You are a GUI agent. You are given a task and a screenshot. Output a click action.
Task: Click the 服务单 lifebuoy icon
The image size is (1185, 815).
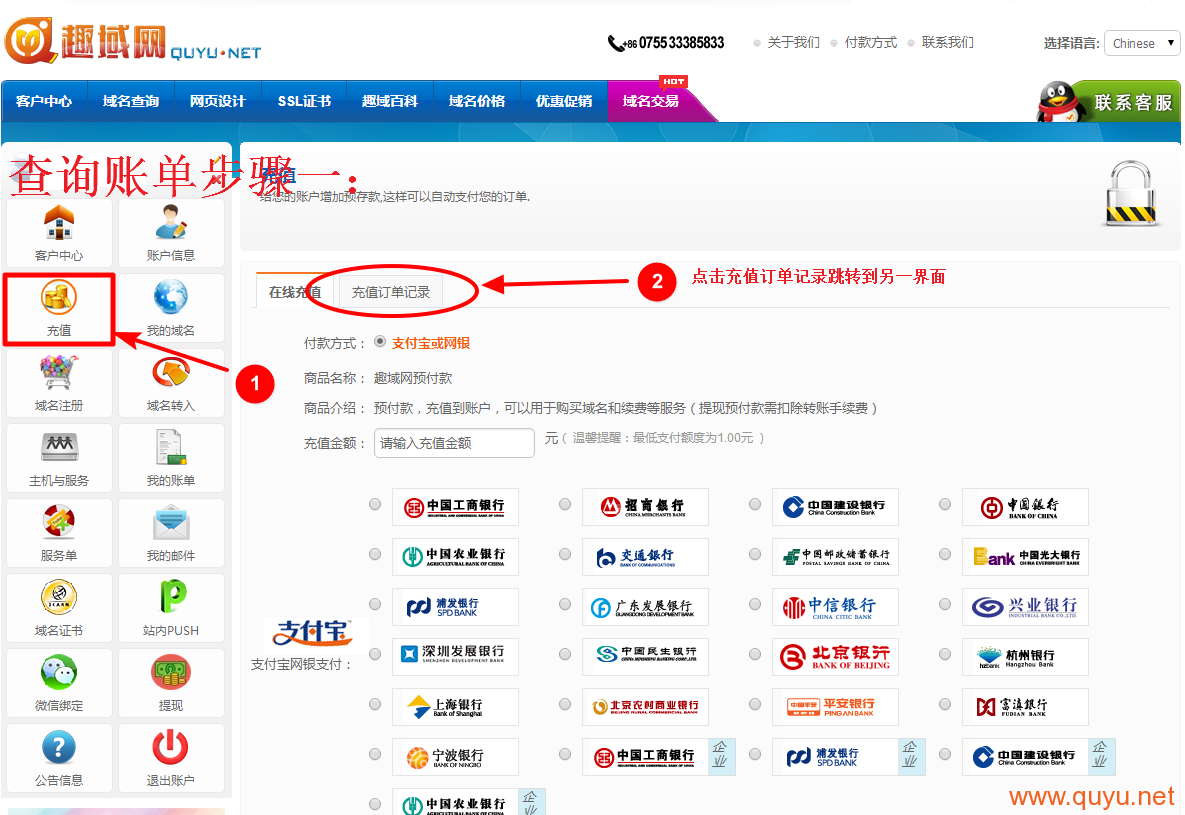coord(59,522)
